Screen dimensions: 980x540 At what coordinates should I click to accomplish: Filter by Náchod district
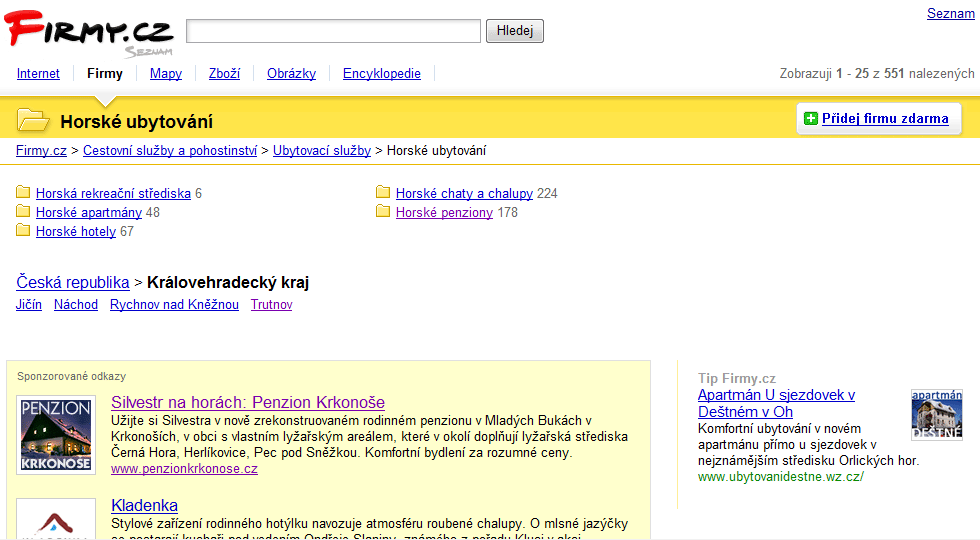(x=76, y=305)
